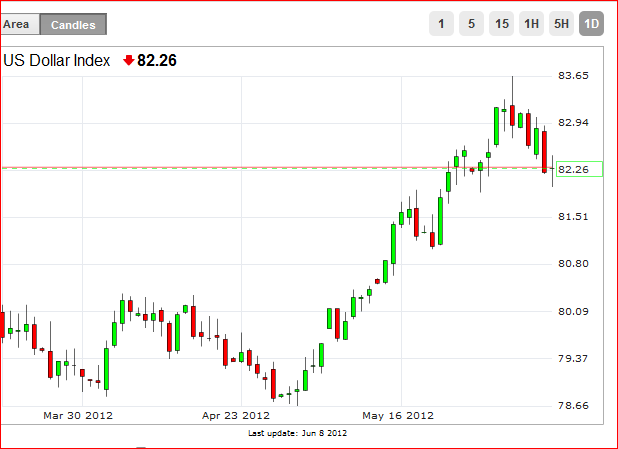Image resolution: width=618 pixels, height=449 pixels.
Task: Click the 82.94 axis value
Action: [573, 123]
